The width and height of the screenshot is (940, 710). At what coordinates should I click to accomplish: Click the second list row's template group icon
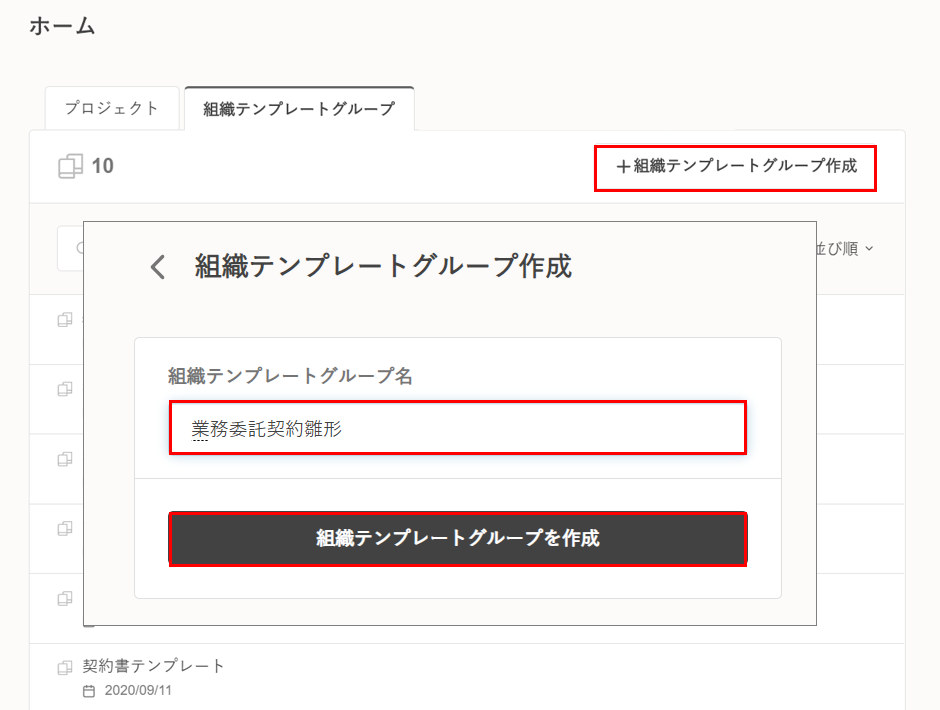click(65, 389)
